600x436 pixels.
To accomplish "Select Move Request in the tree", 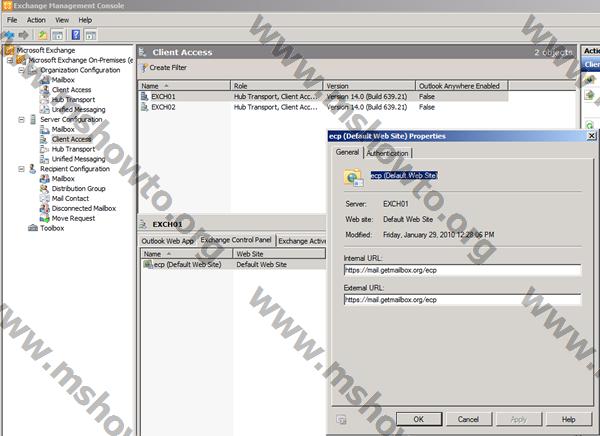I will pyautogui.click(x=73, y=218).
